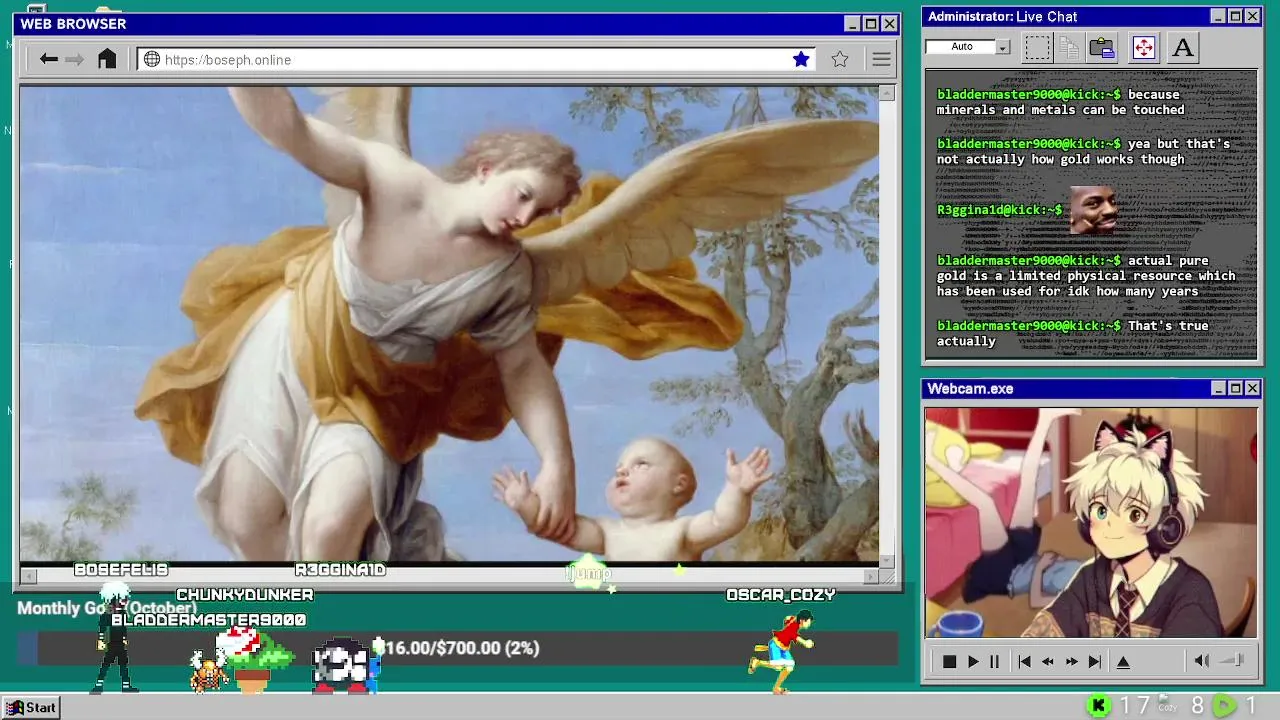This screenshot has width=1280, height=720.
Task: Skip to next track in Webcam.exe
Action: (1095, 662)
